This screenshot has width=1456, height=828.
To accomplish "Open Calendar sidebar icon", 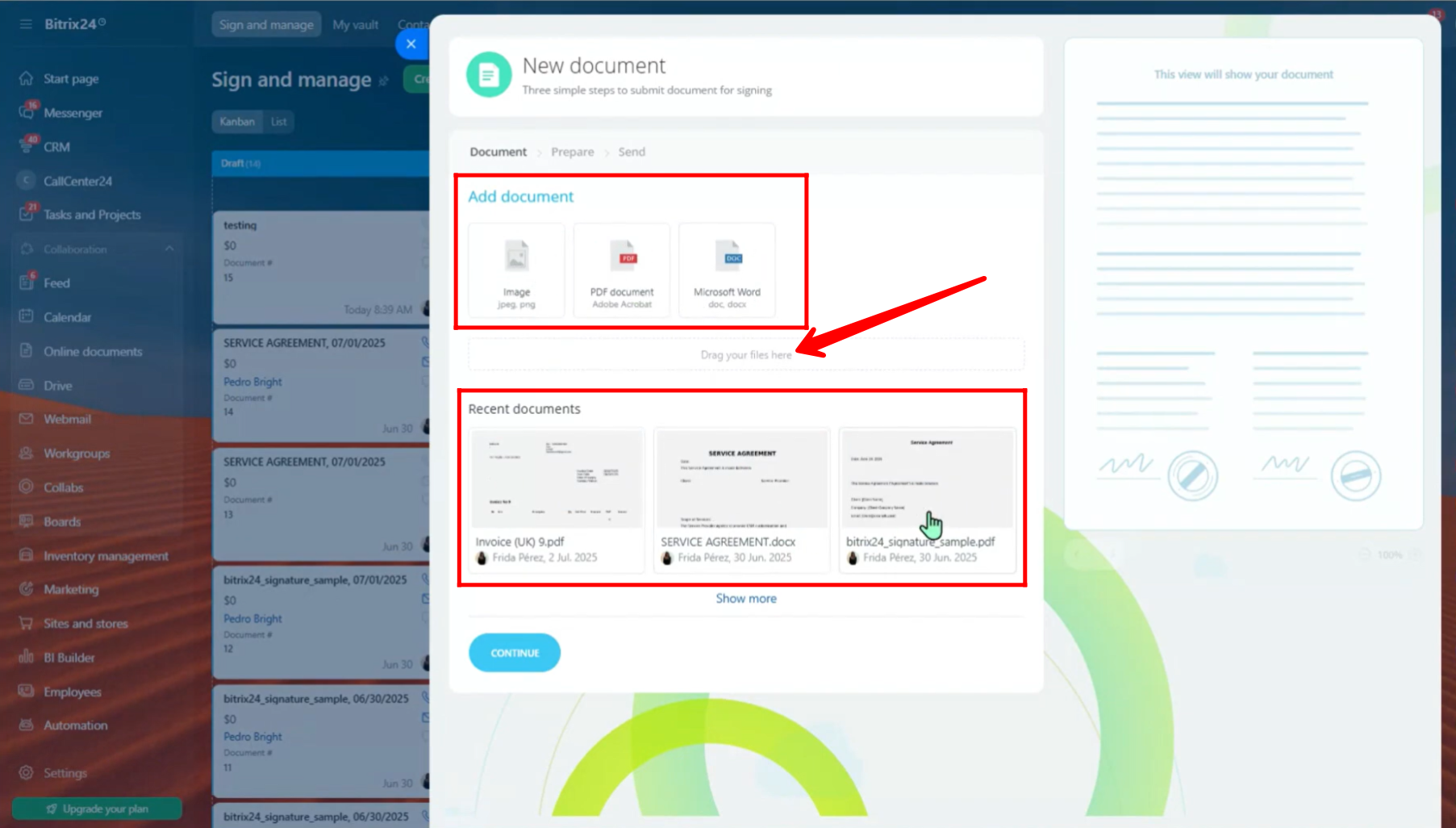I will (27, 316).
